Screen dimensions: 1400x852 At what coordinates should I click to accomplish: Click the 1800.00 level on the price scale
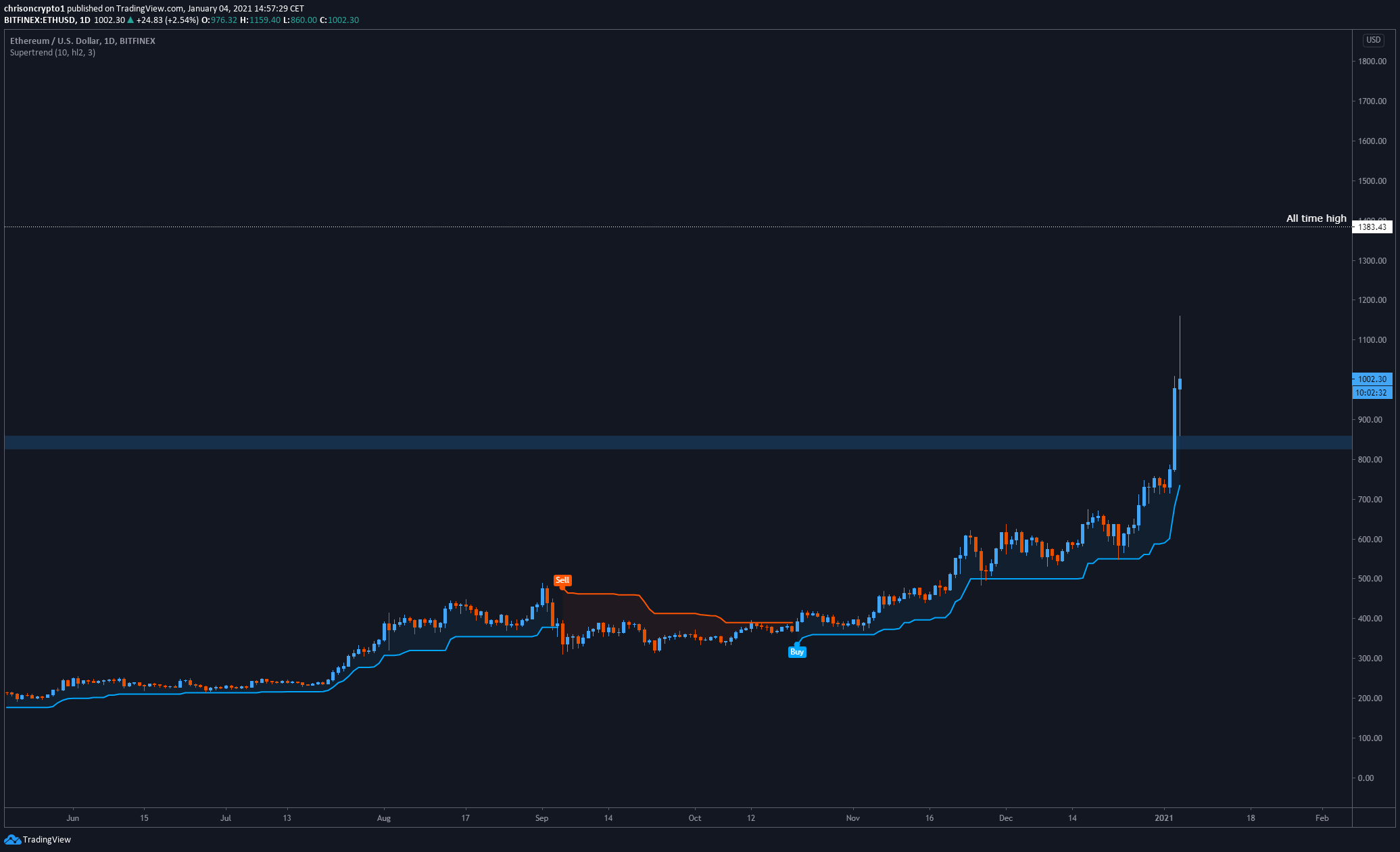[x=1372, y=62]
